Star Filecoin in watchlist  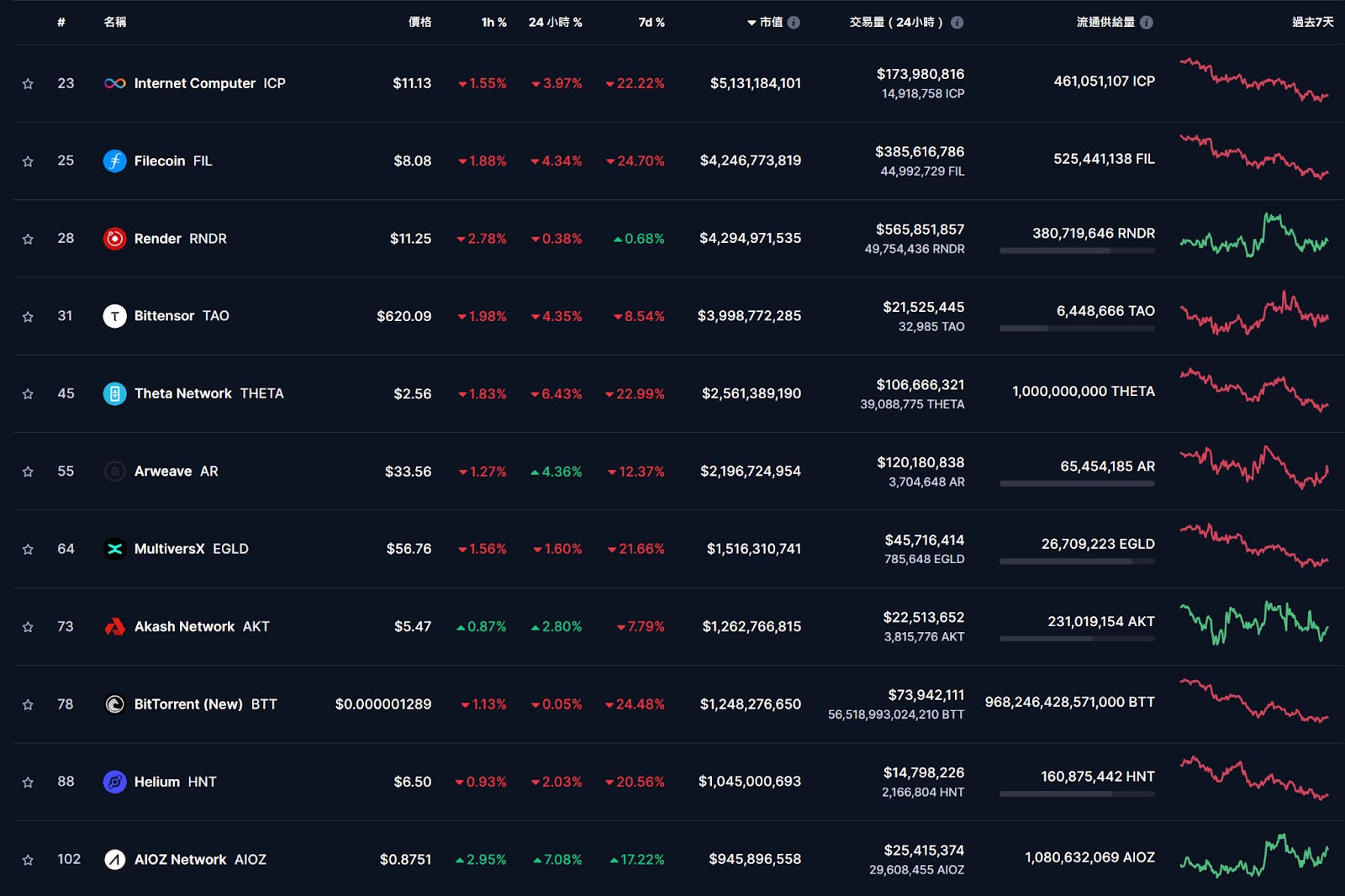28,161
